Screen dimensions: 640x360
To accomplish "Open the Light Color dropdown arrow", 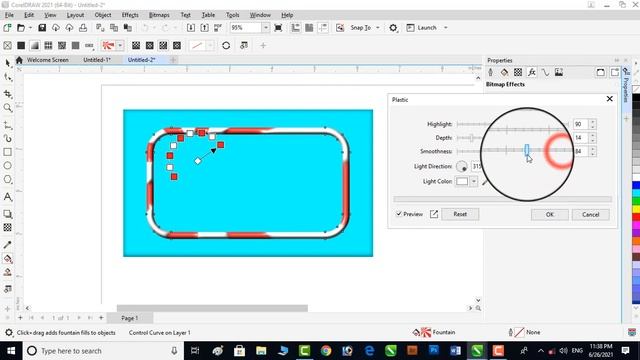I will click(474, 181).
